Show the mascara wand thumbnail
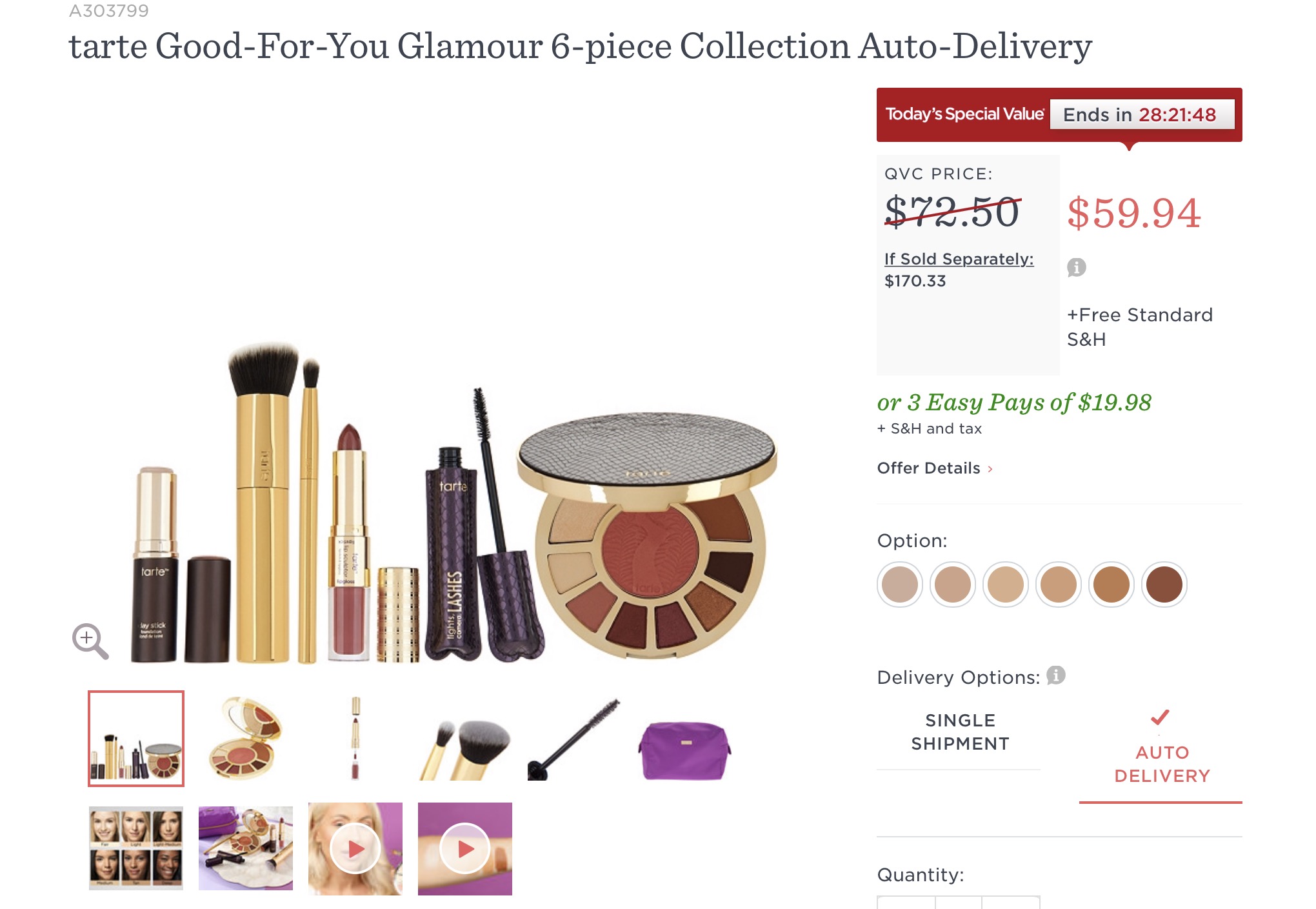 click(x=573, y=739)
